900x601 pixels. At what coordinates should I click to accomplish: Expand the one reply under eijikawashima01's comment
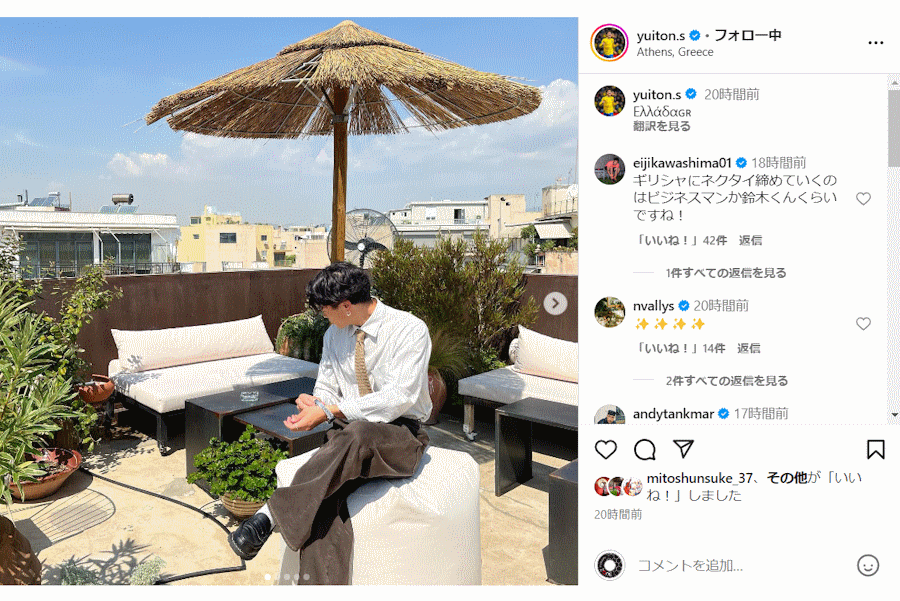tap(726, 273)
